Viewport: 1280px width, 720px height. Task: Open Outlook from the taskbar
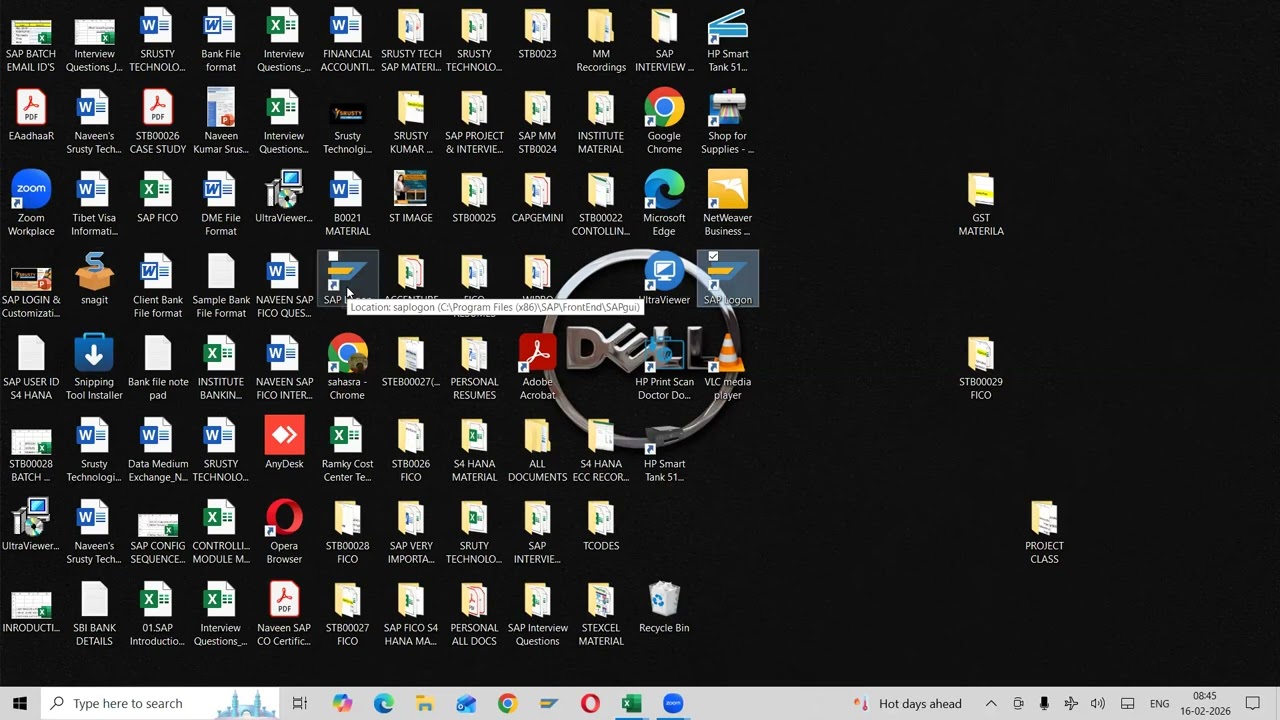click(x=466, y=703)
